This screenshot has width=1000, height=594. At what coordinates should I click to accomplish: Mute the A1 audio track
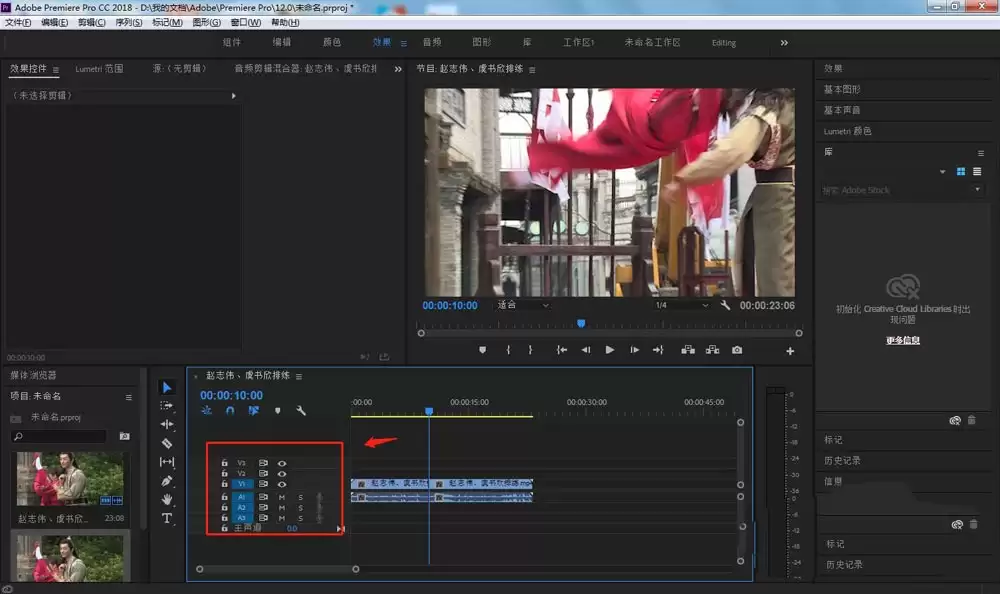[282, 497]
